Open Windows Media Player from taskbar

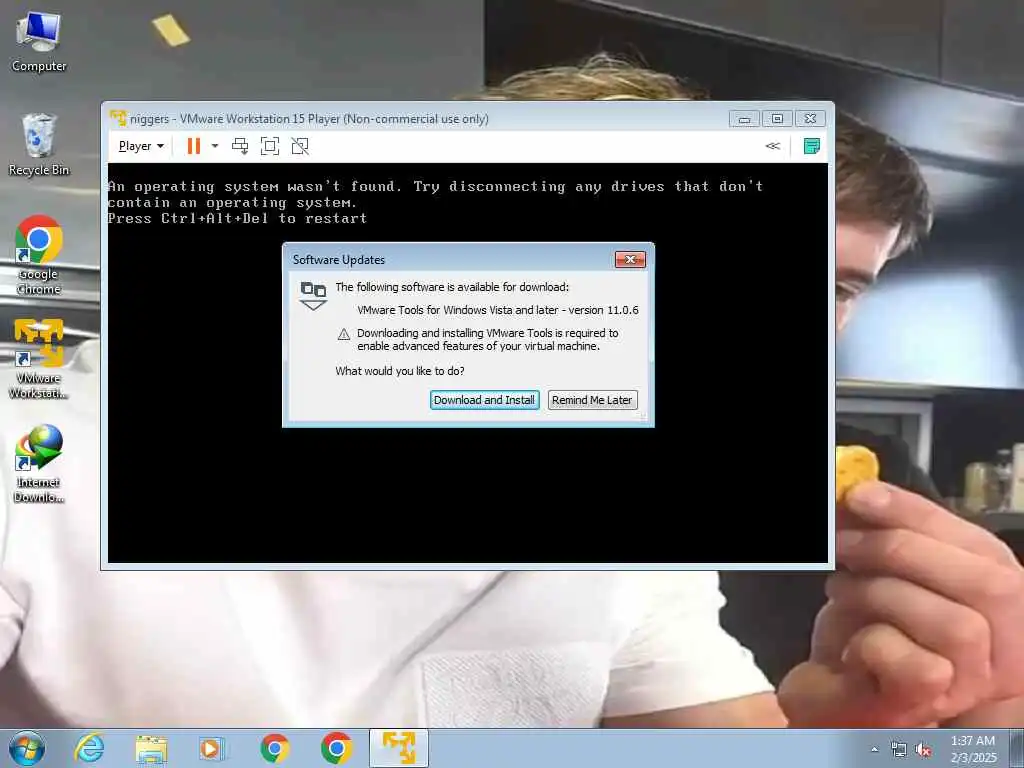211,748
